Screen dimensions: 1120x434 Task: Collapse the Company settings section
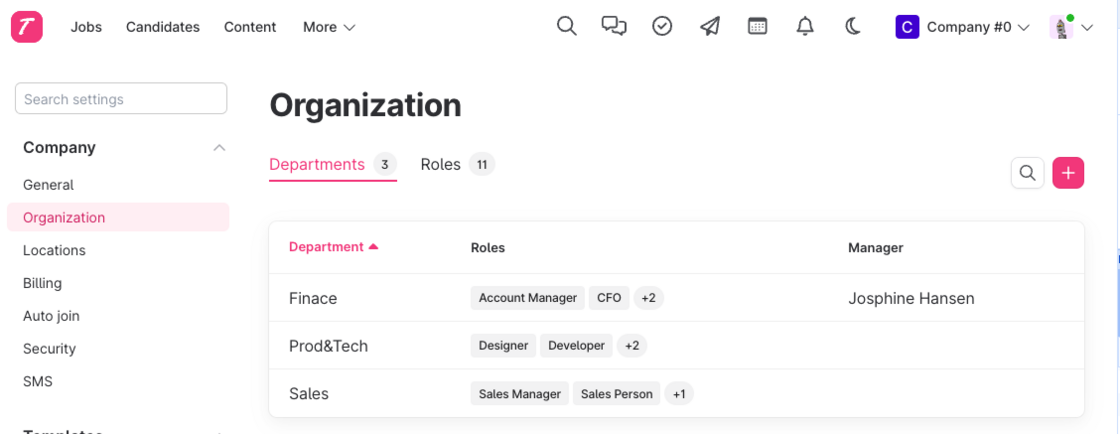219,148
